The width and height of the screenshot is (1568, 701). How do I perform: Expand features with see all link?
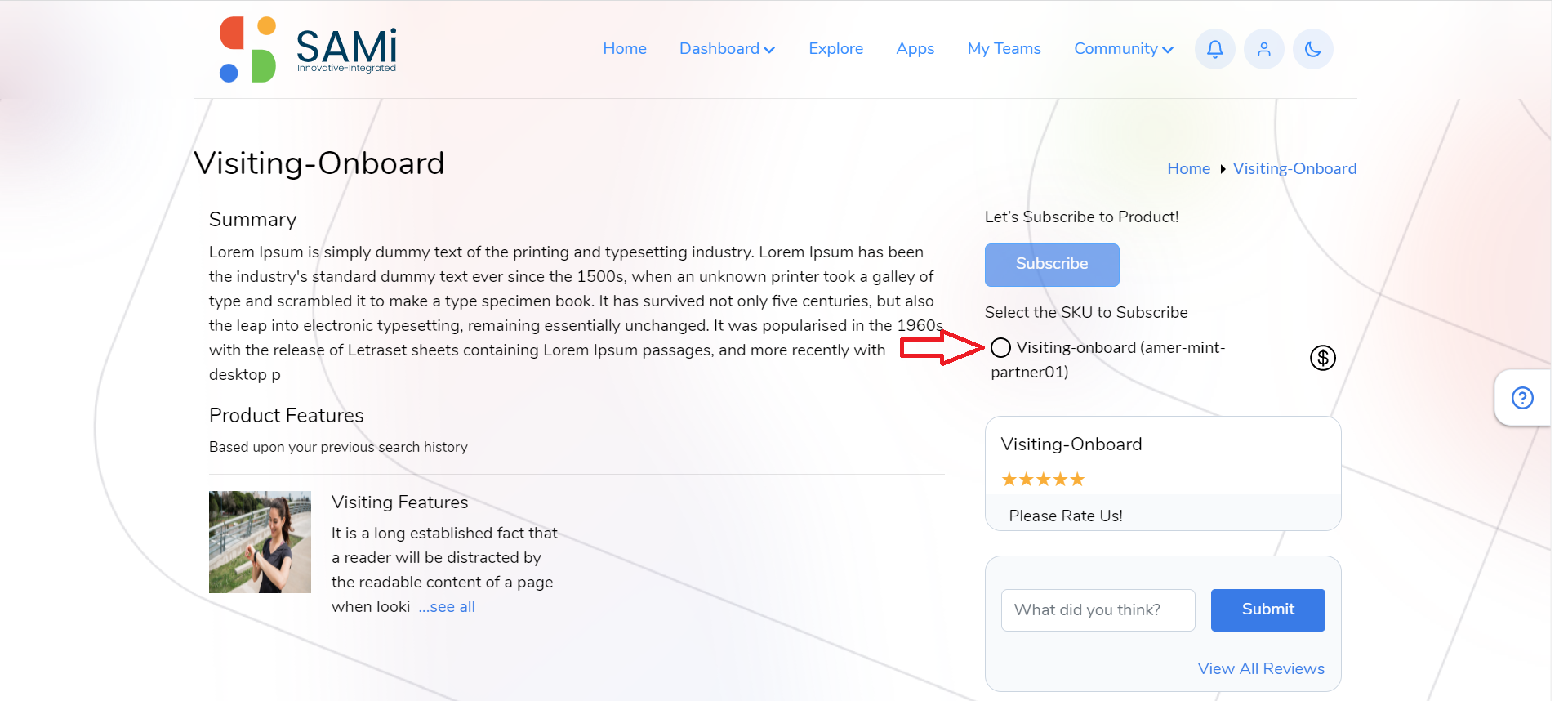tap(447, 607)
